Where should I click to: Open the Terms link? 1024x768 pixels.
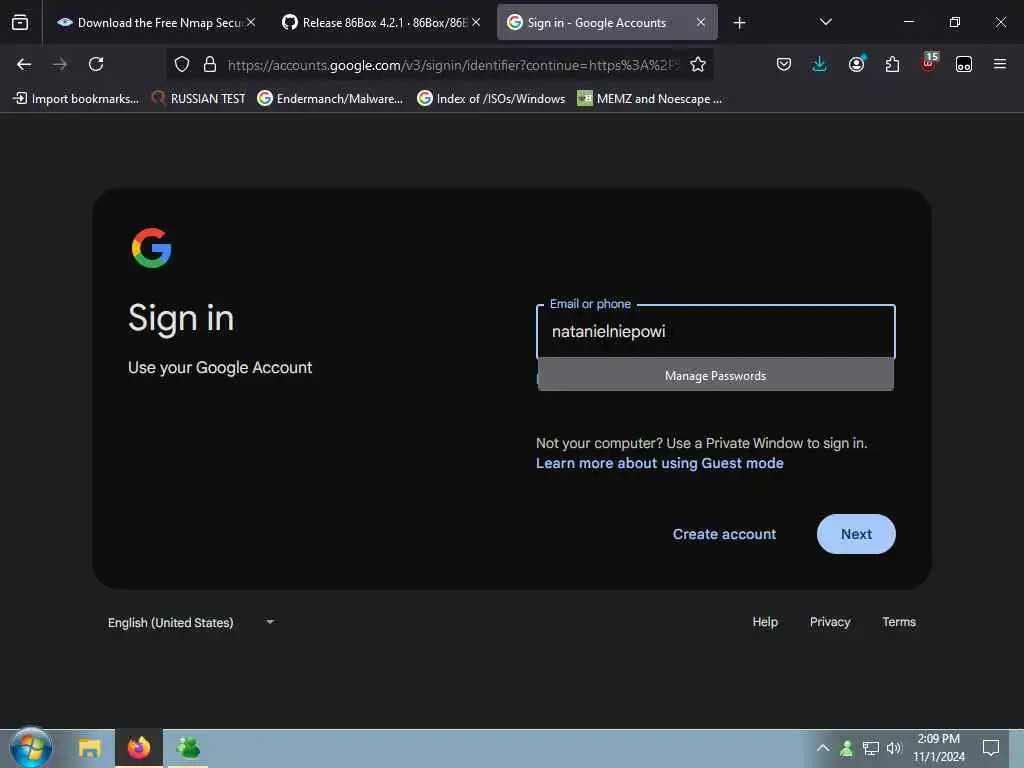[x=899, y=622]
